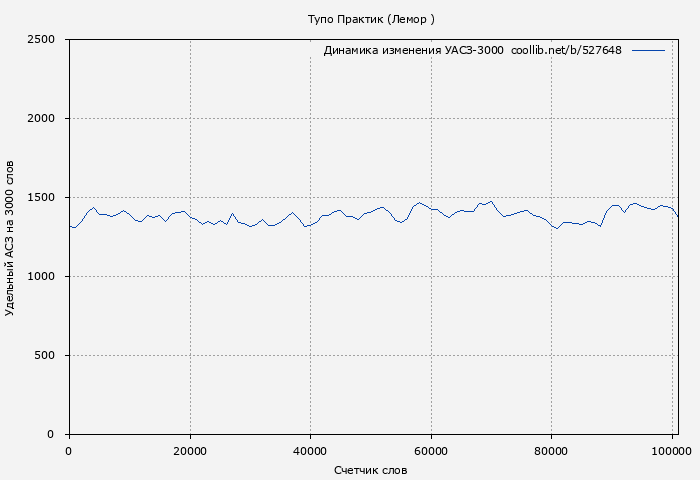Click the 20000 tick label on the X axis
Screen dimensions: 700x480
coord(189,452)
